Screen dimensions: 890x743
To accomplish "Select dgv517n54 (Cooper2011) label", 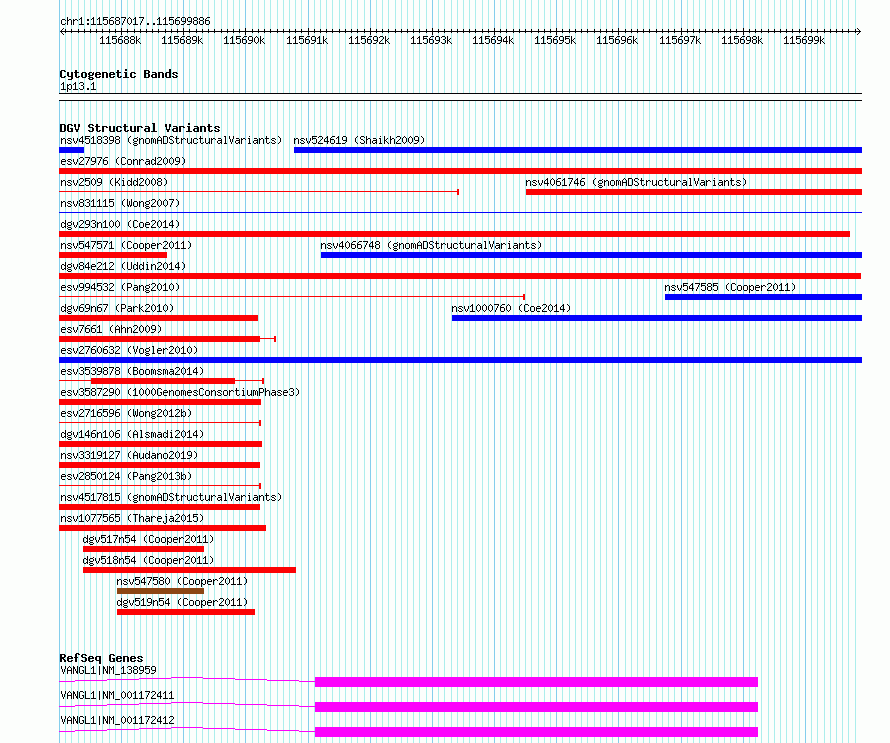I will pos(148,539).
